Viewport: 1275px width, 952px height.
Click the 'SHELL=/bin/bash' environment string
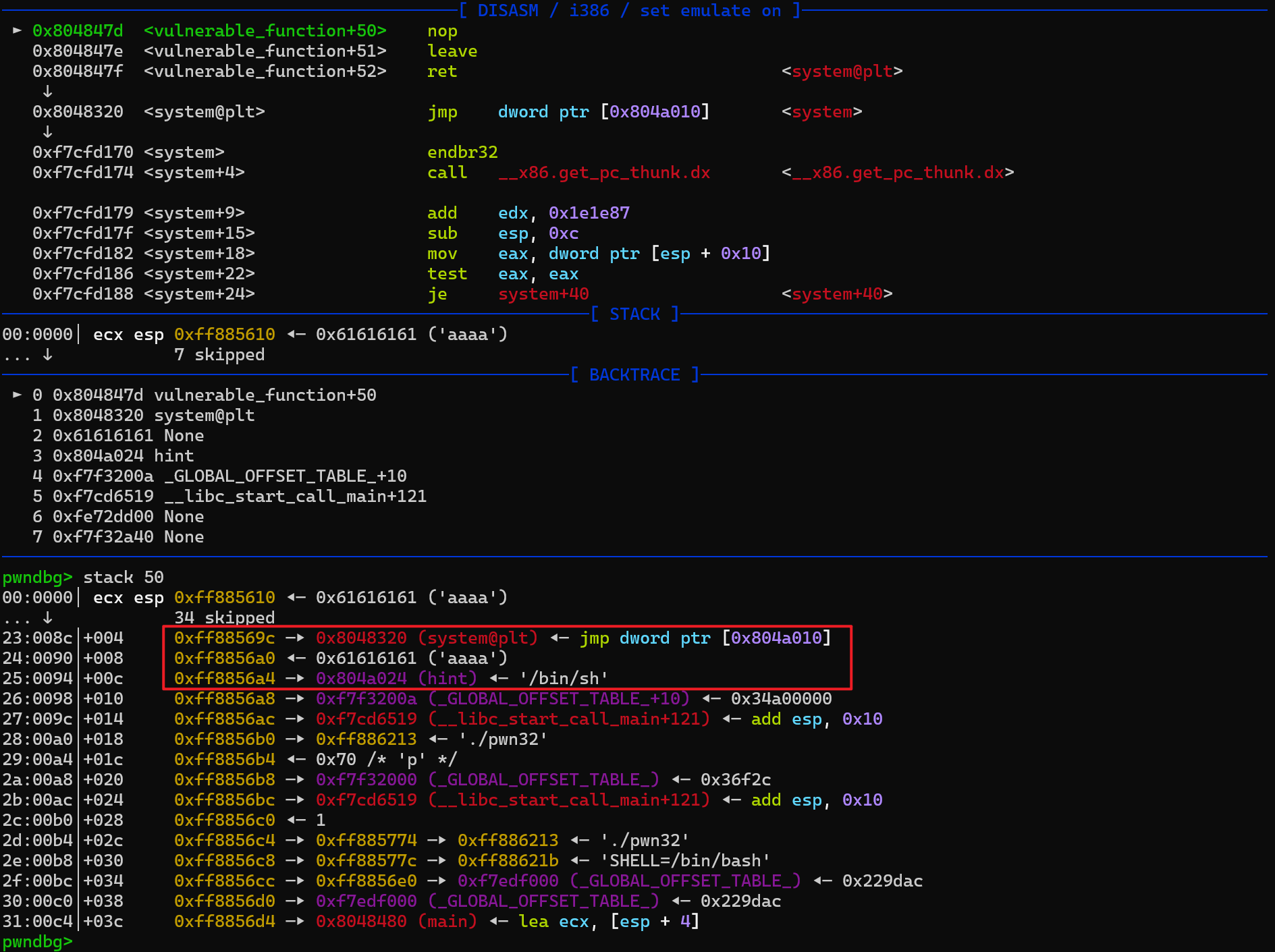point(685,861)
